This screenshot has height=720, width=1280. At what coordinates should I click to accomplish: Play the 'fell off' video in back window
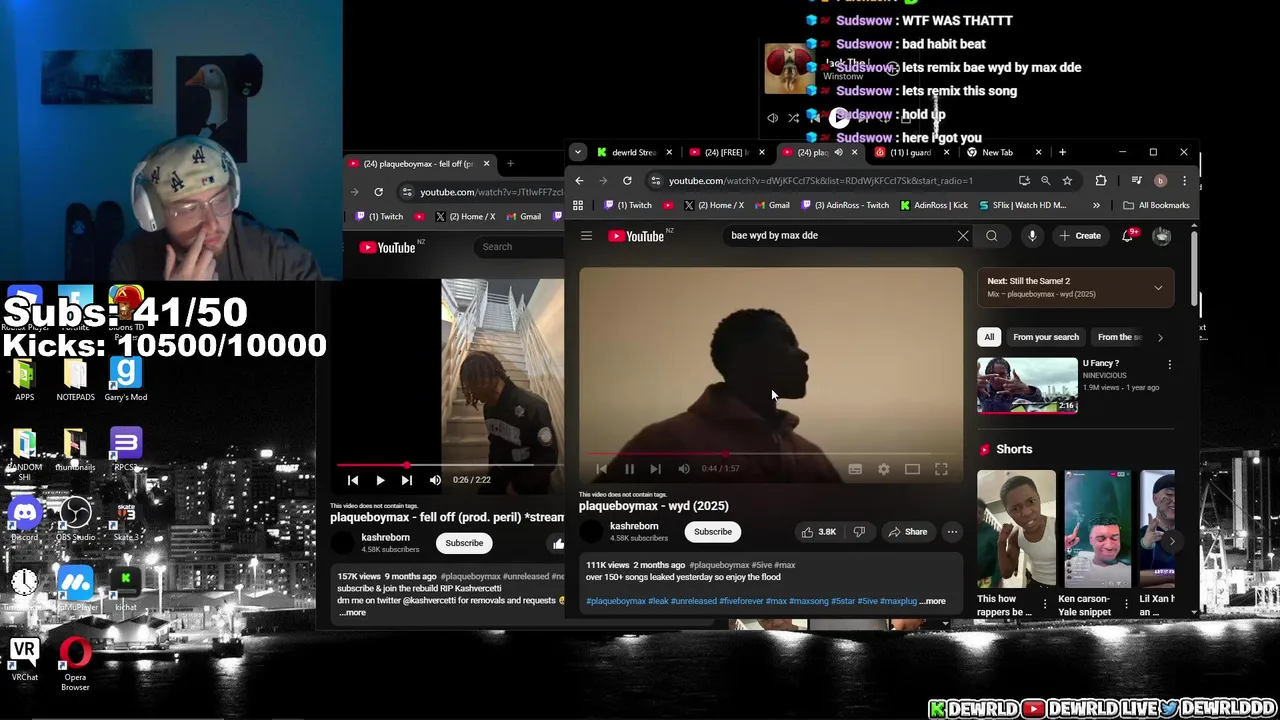point(380,480)
